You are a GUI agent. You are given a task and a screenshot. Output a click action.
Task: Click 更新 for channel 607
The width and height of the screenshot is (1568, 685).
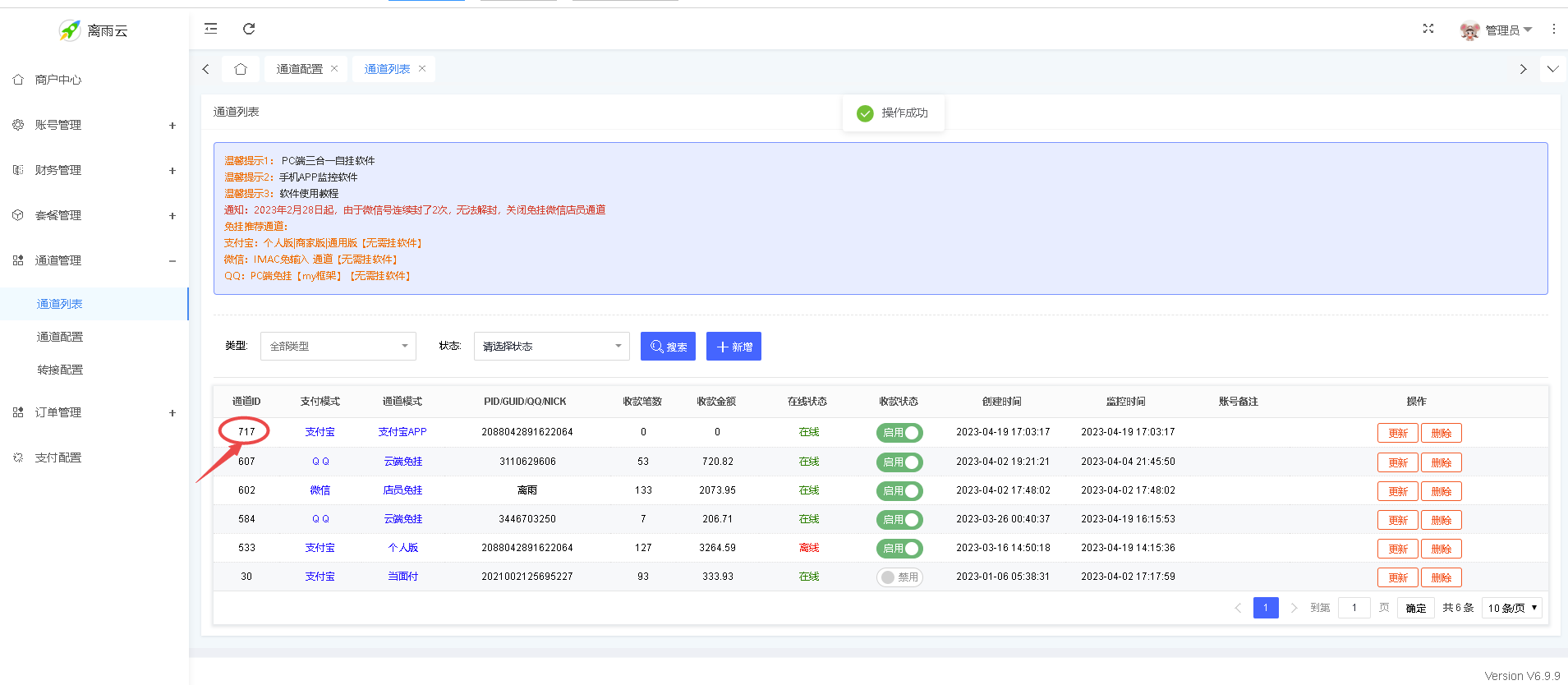1398,462
